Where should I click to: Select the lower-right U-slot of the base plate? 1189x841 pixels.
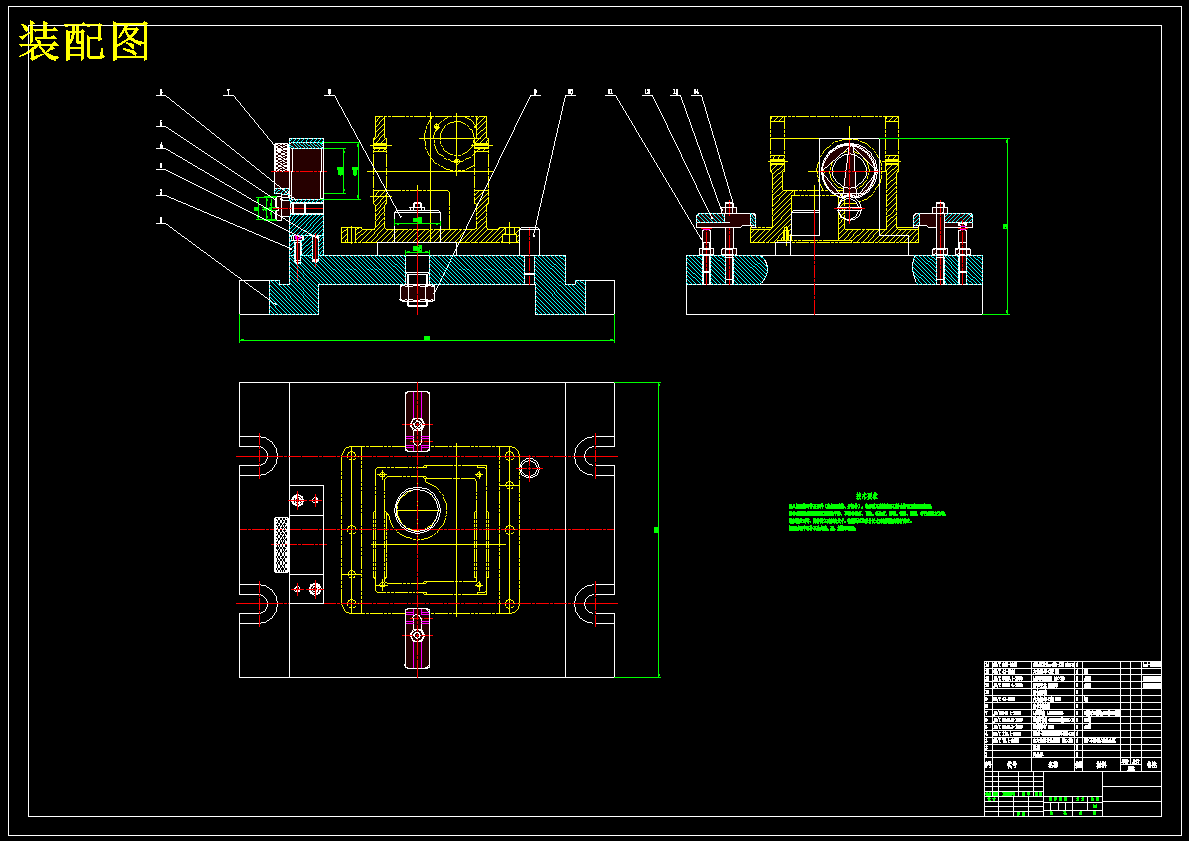594,604
